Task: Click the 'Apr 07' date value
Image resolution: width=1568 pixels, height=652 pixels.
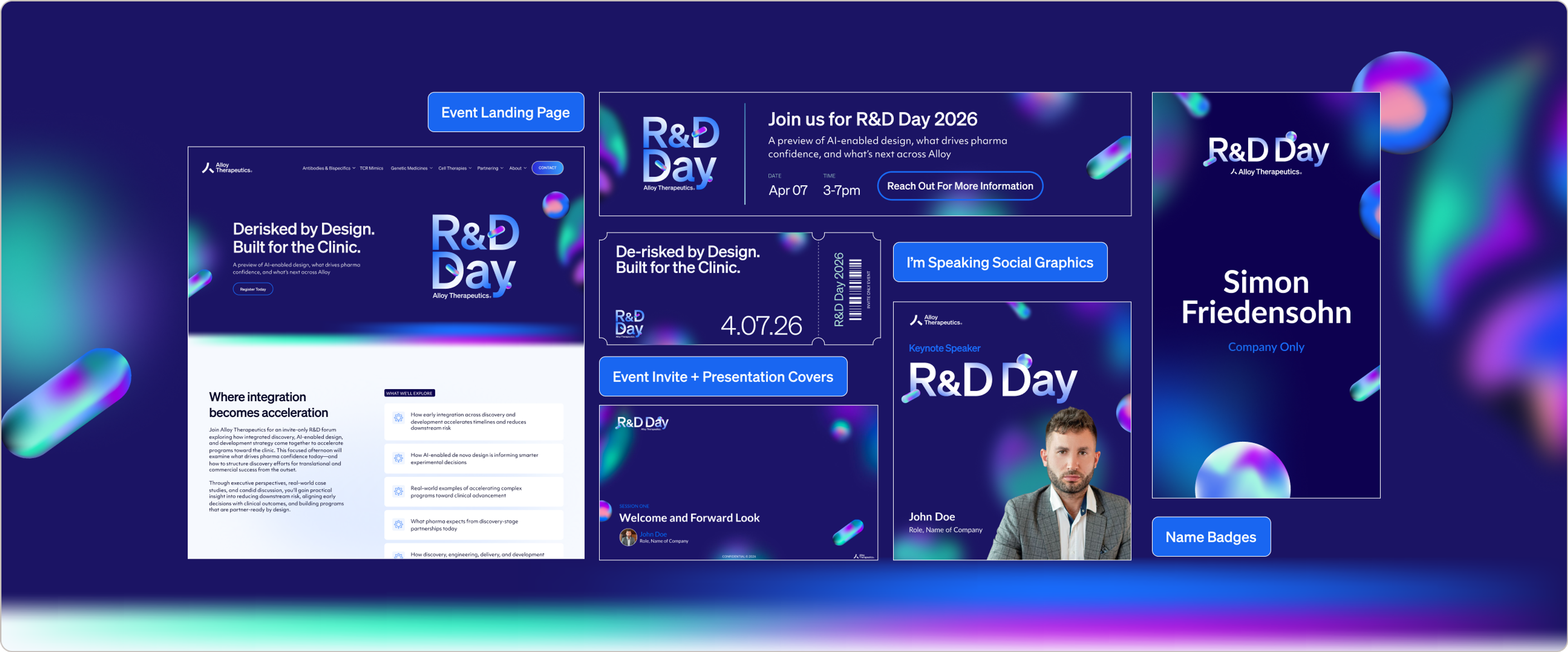Action: coord(788,190)
